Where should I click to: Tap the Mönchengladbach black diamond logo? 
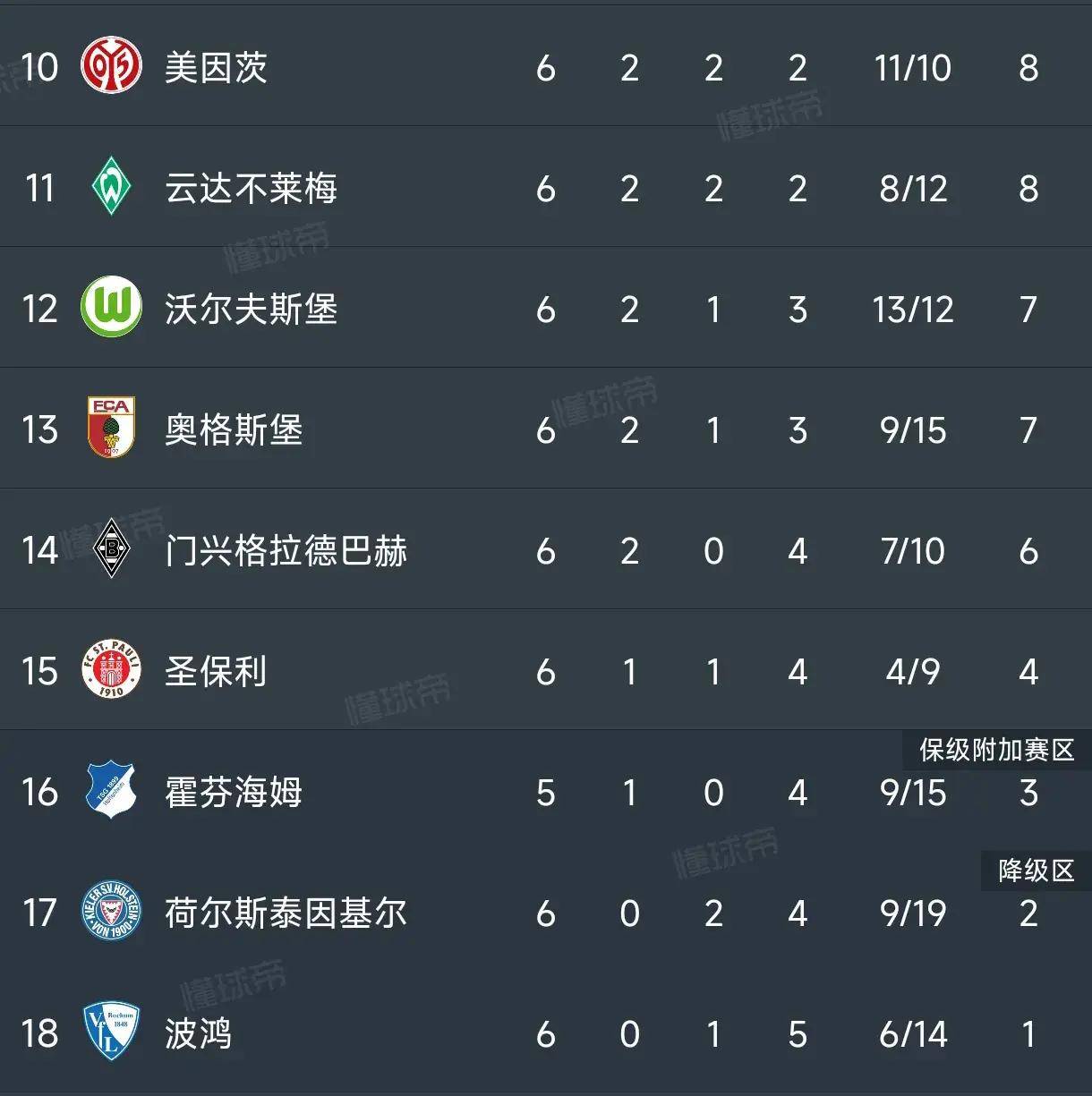click(x=111, y=549)
